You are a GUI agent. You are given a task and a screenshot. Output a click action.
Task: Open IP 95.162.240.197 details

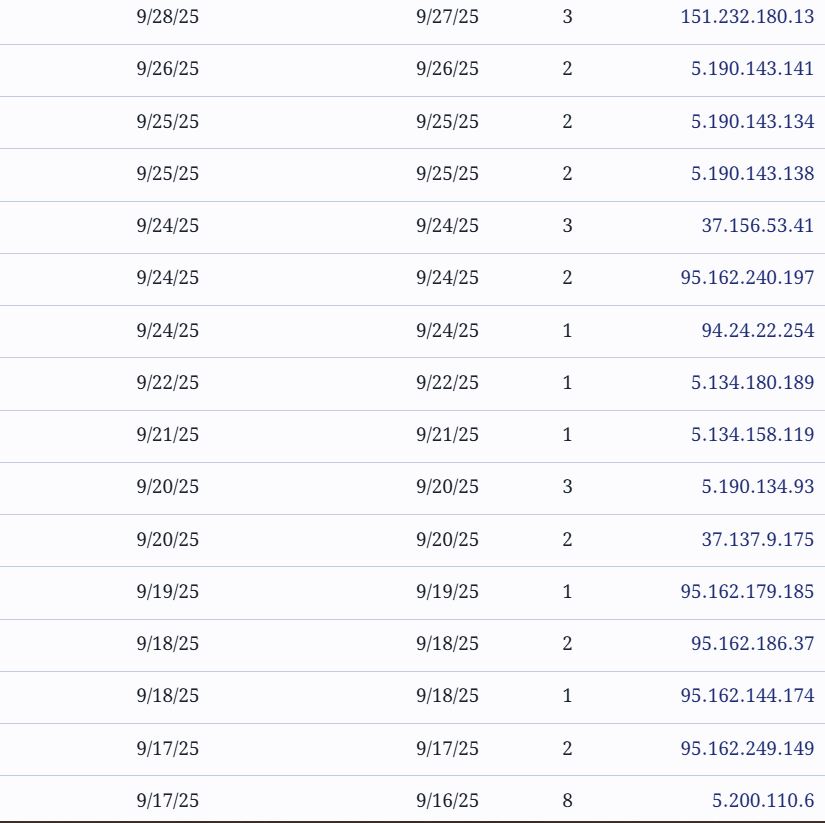click(x=746, y=277)
